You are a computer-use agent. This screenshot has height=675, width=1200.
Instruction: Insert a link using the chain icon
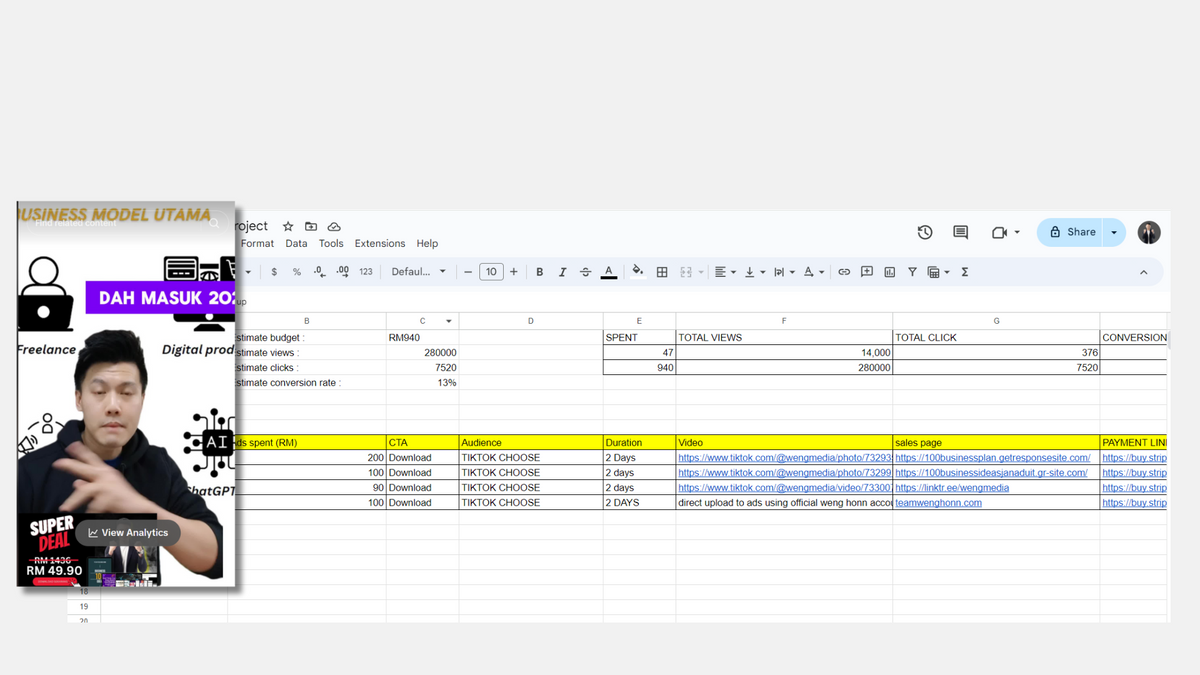click(x=844, y=272)
